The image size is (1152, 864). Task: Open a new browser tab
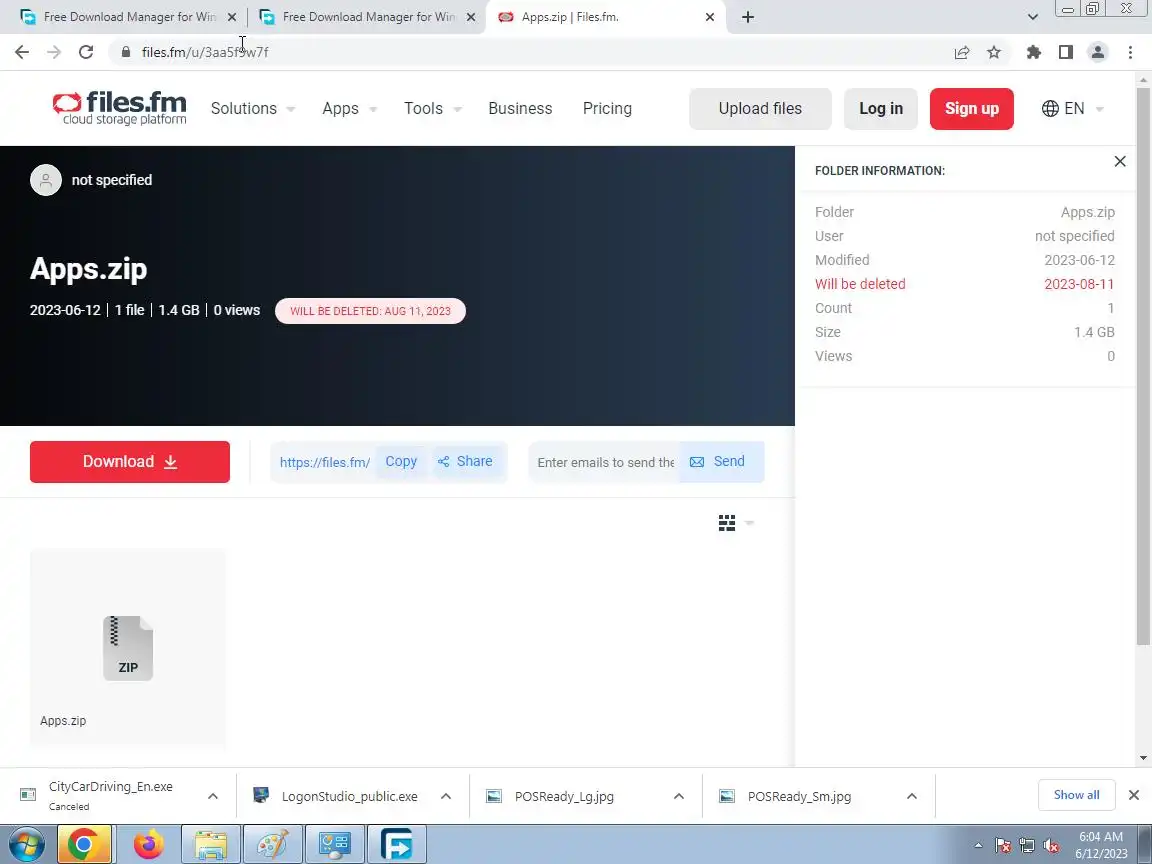[x=748, y=17]
